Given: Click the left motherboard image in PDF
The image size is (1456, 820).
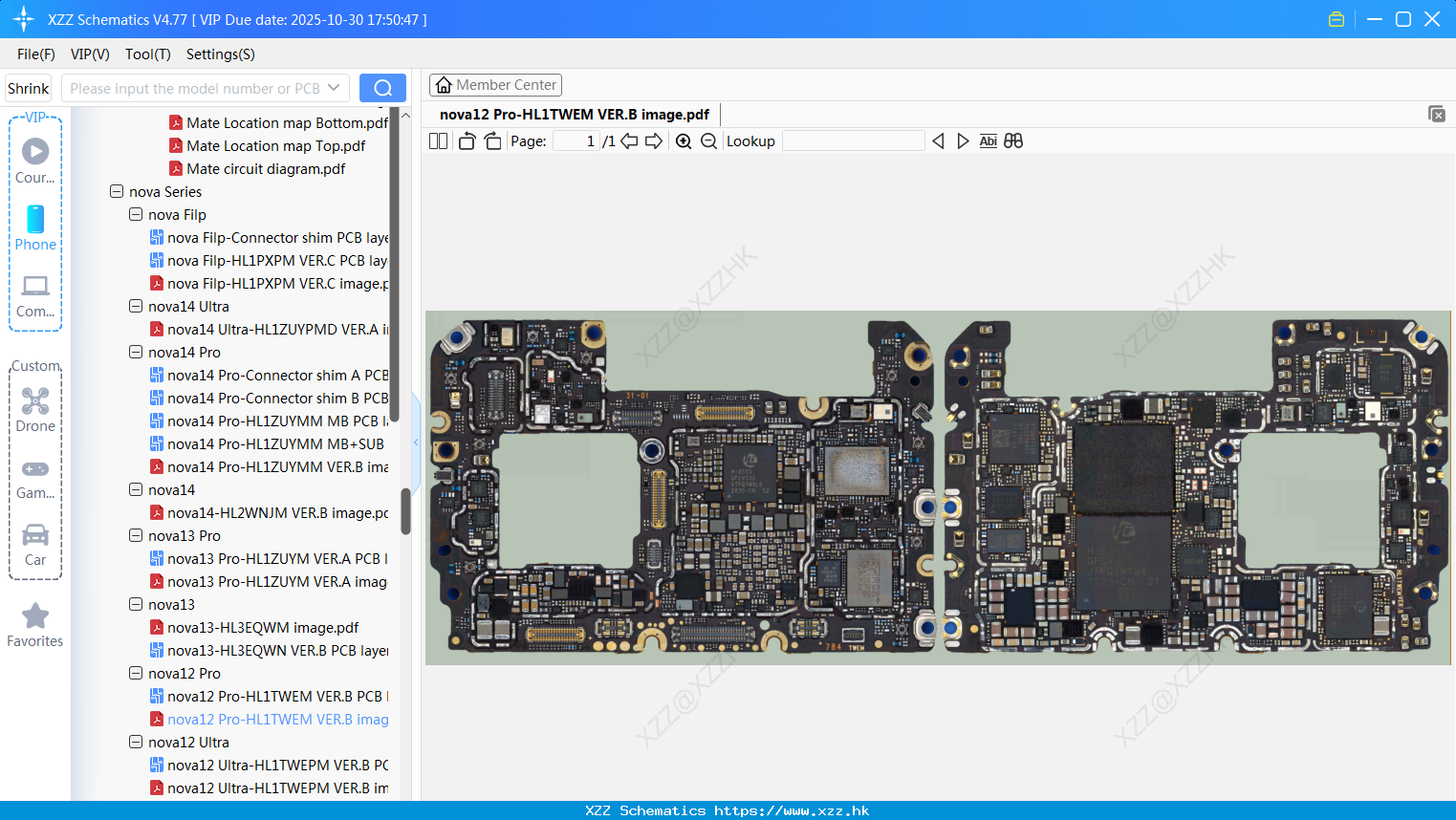Looking at the screenshot, I should click(x=683, y=487).
